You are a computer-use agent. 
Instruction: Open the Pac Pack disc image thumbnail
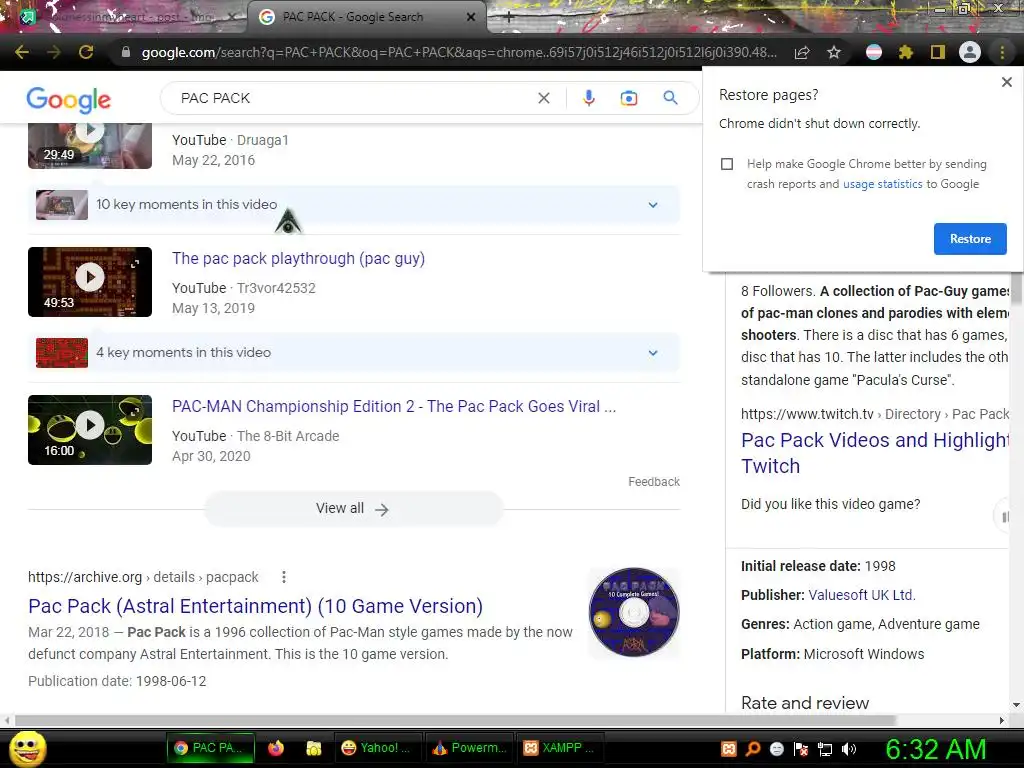click(634, 612)
